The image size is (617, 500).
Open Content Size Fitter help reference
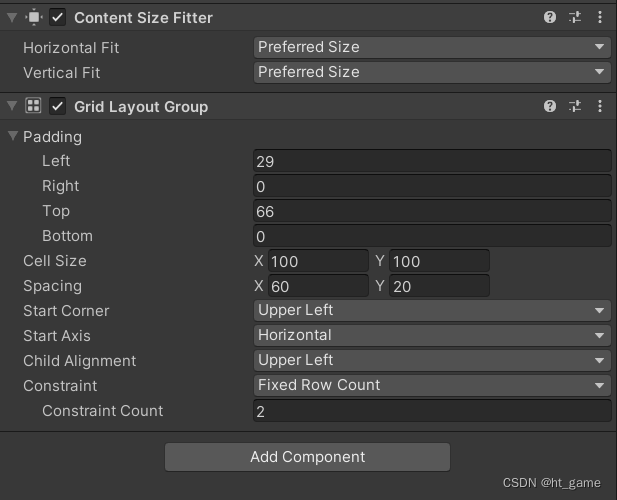550,17
